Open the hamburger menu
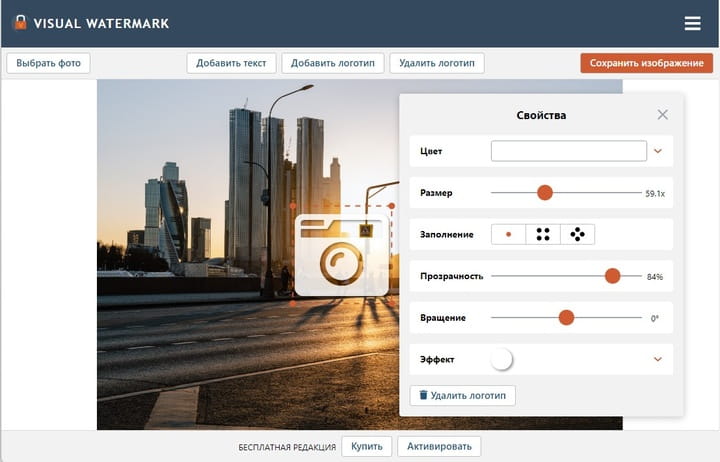 692,23
